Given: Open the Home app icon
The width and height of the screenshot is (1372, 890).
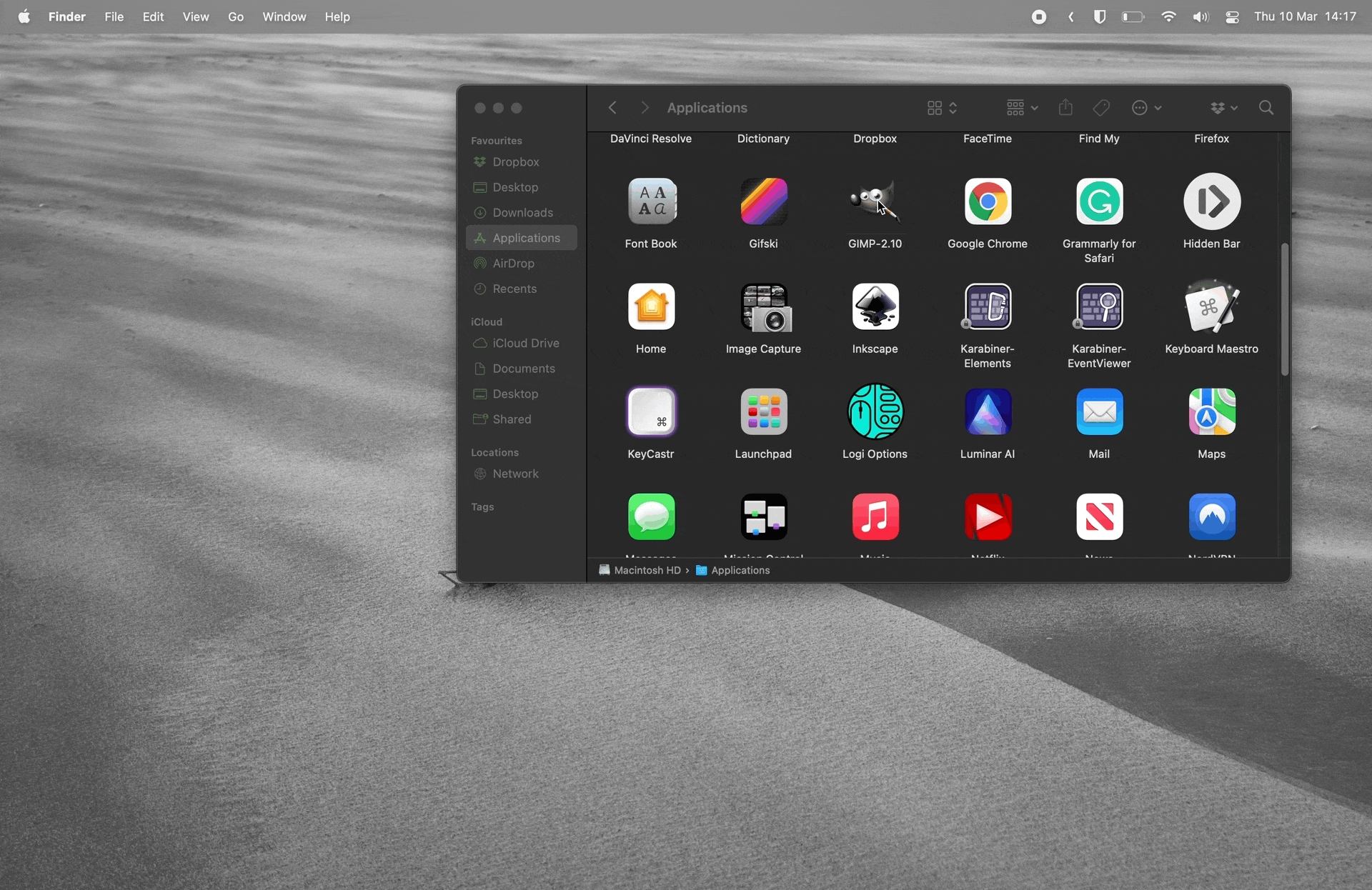Looking at the screenshot, I should click(651, 306).
